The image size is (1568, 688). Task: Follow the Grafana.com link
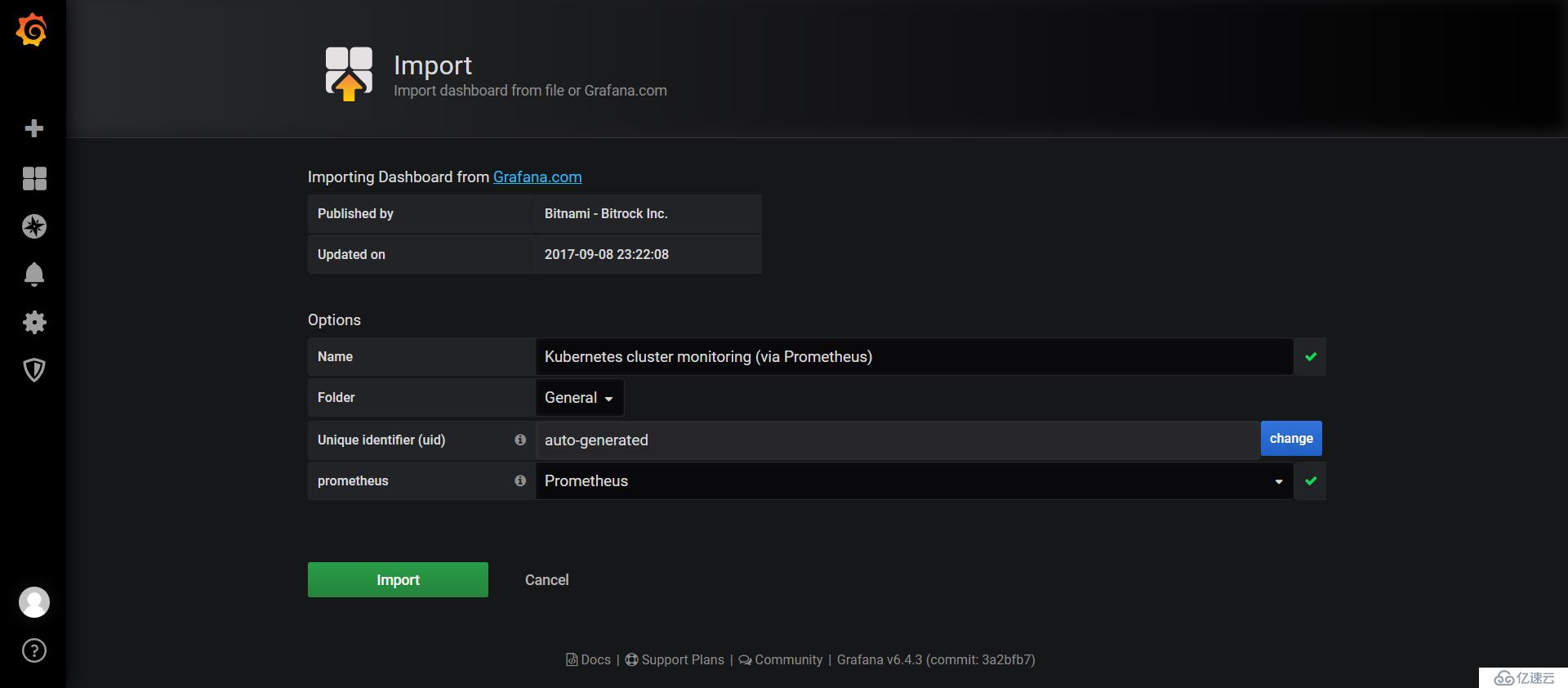(537, 176)
